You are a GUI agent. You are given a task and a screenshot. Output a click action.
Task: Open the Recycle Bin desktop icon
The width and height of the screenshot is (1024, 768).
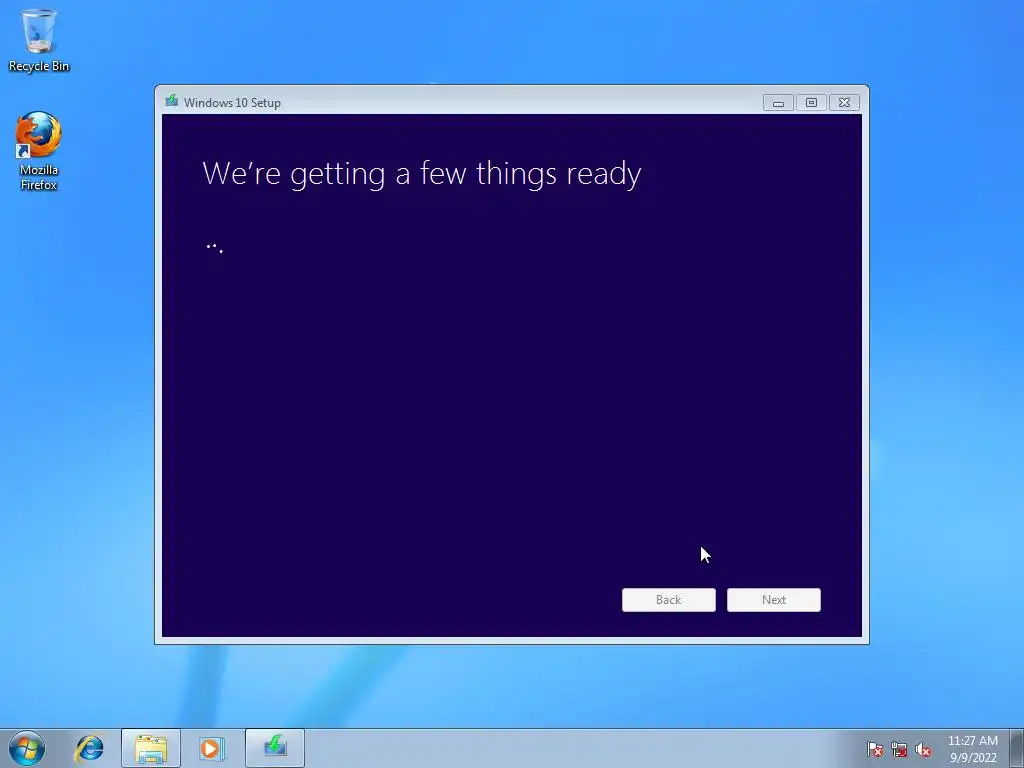coord(39,40)
